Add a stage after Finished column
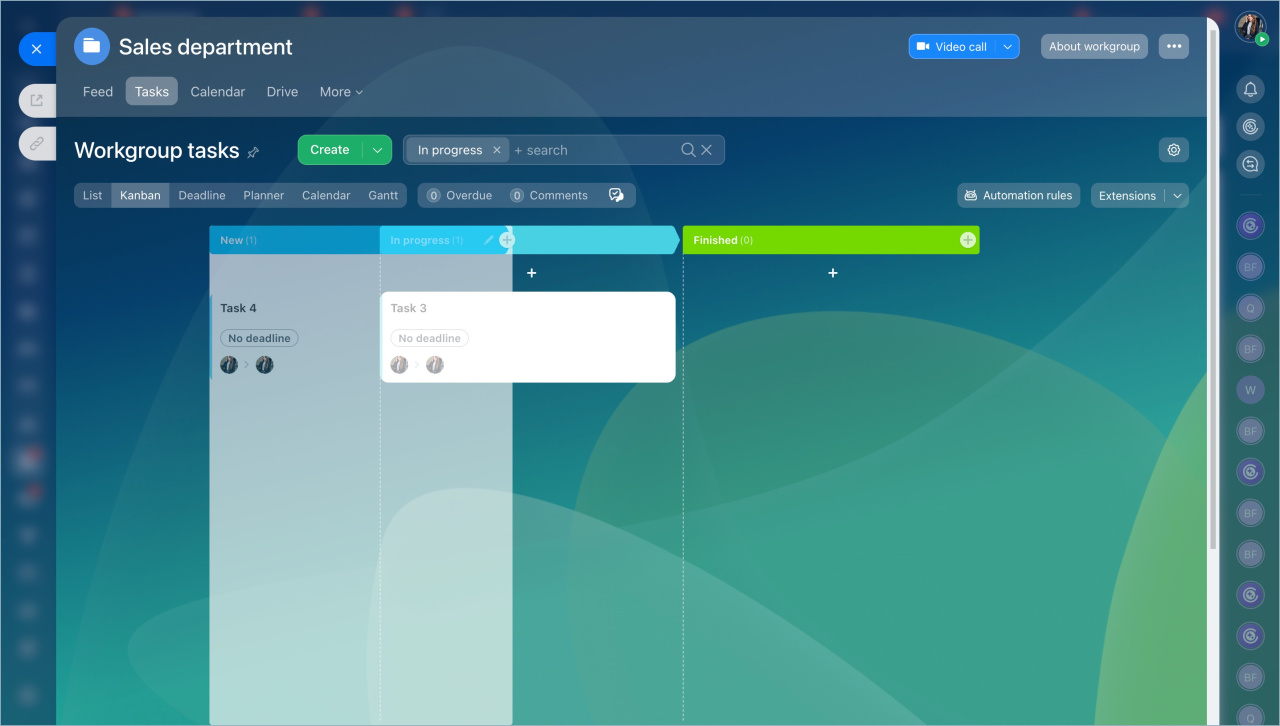Image resolution: width=1280 pixels, height=726 pixels. [x=967, y=240]
